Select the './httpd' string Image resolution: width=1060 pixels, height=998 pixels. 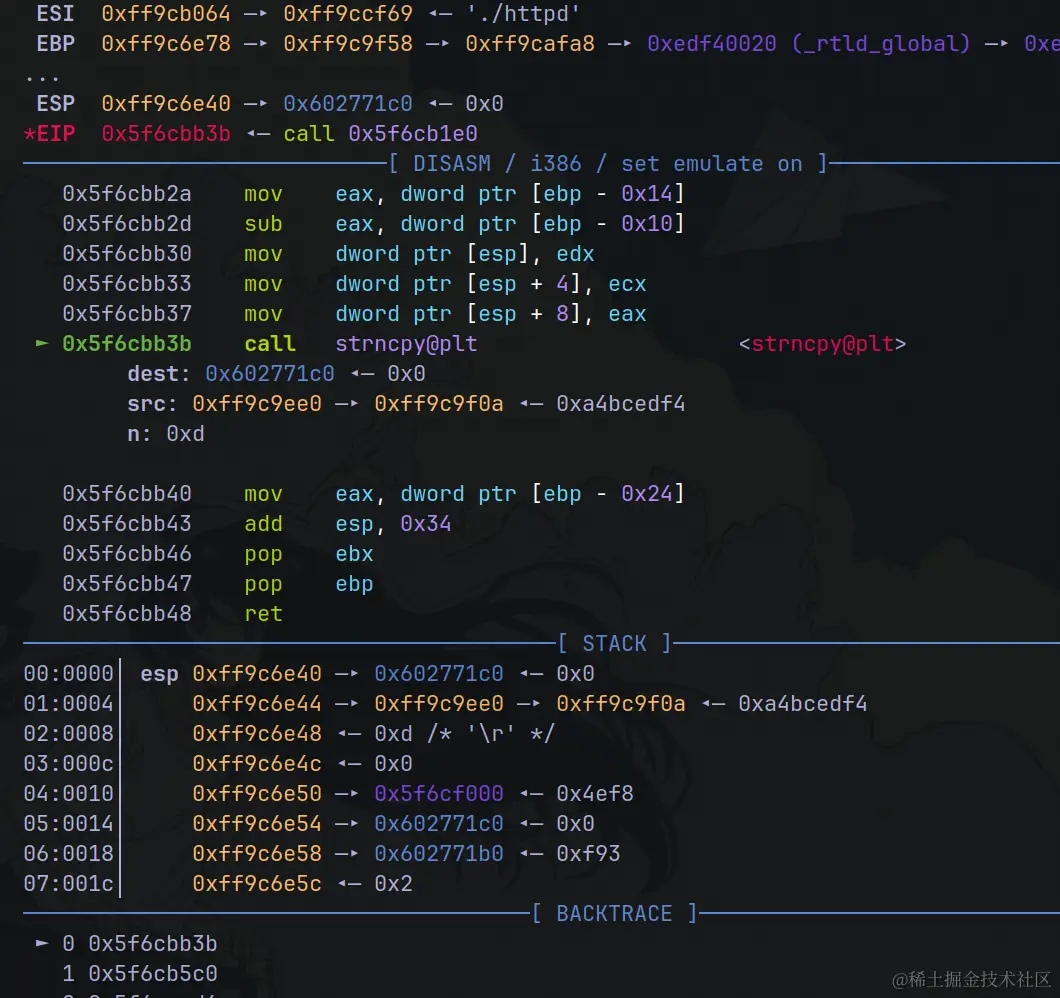click(x=523, y=14)
